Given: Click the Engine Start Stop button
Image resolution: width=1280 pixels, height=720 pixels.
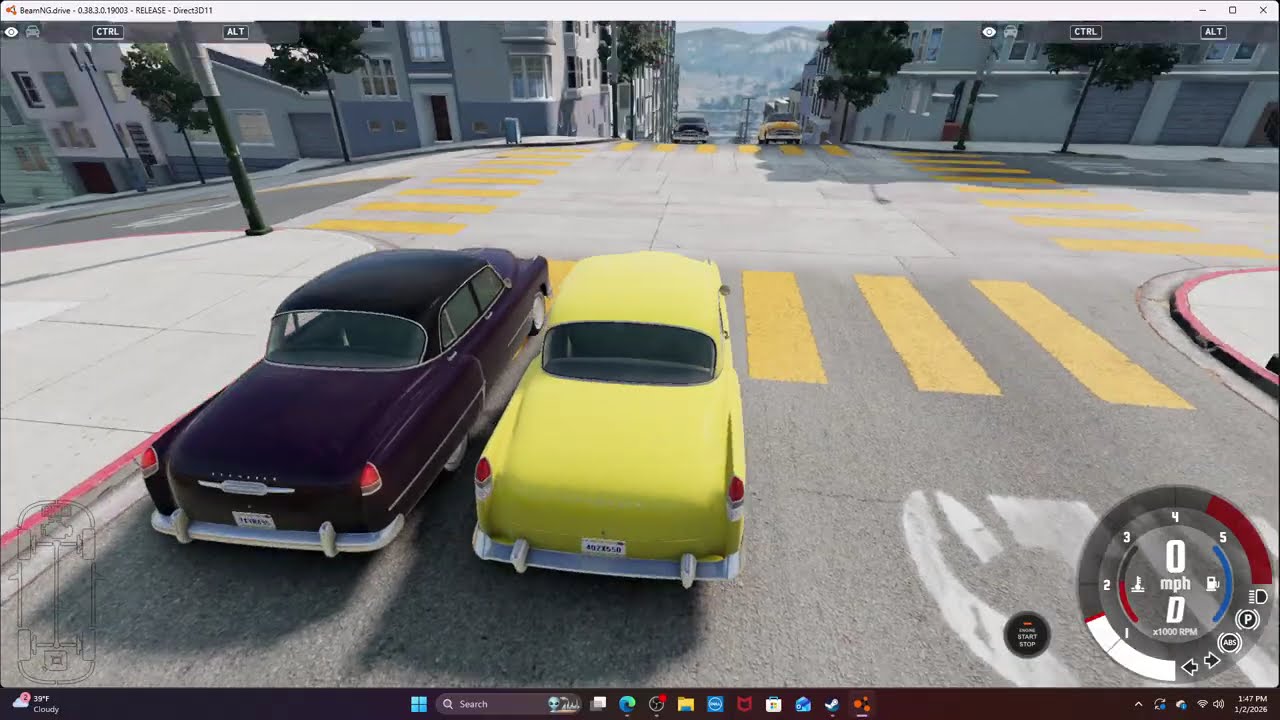Looking at the screenshot, I should [1027, 636].
